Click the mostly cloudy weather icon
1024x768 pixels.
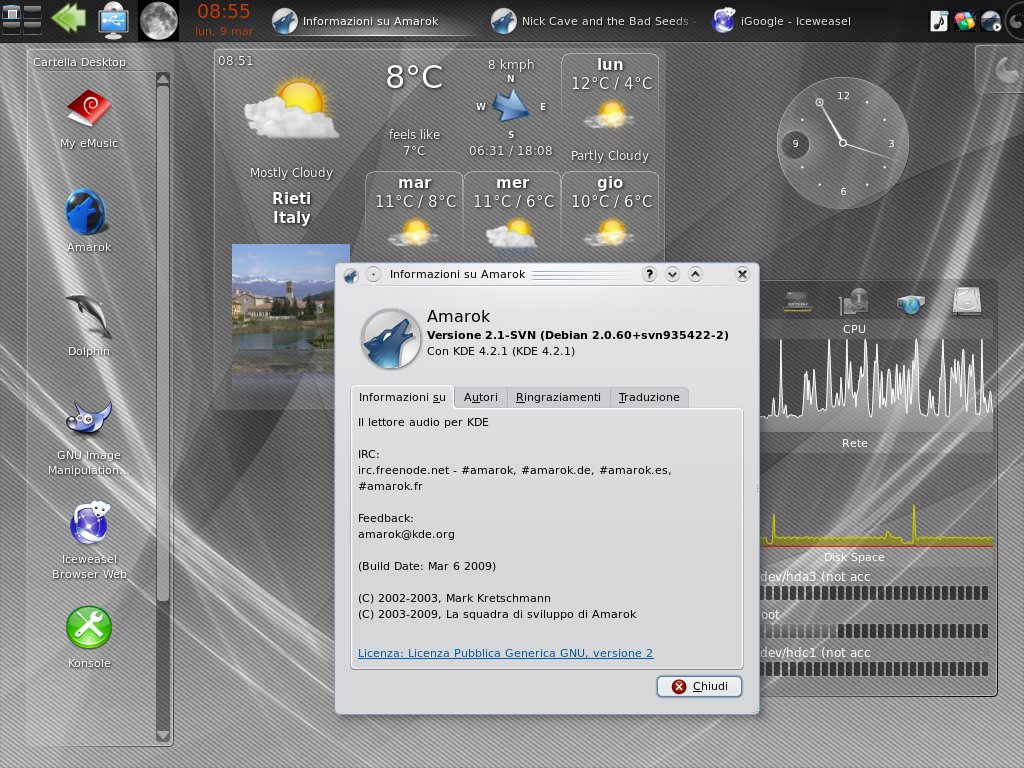click(291, 109)
